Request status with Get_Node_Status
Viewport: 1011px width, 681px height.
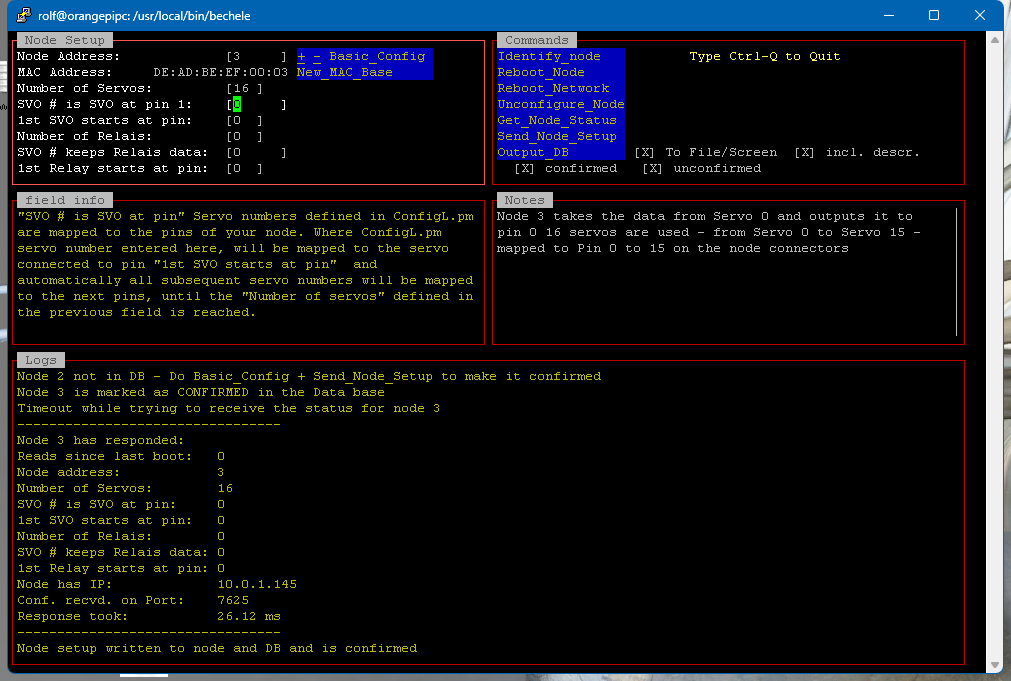(x=557, y=120)
